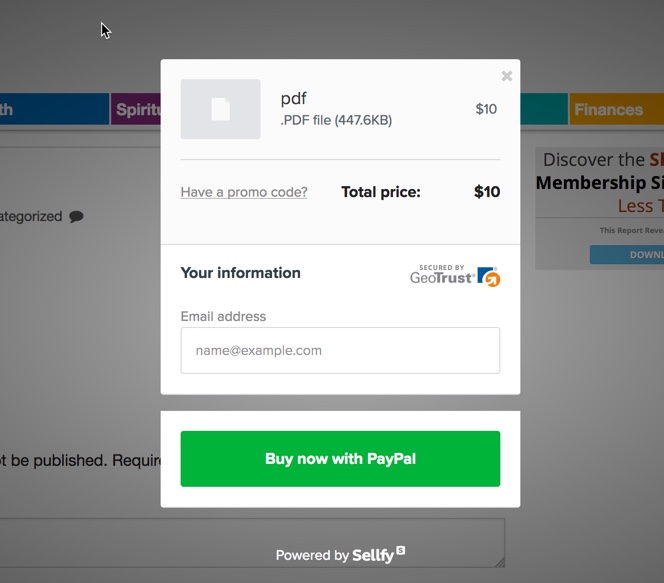The image size is (664, 583).
Task: Open the teal navigation tab
Action: tap(544, 109)
